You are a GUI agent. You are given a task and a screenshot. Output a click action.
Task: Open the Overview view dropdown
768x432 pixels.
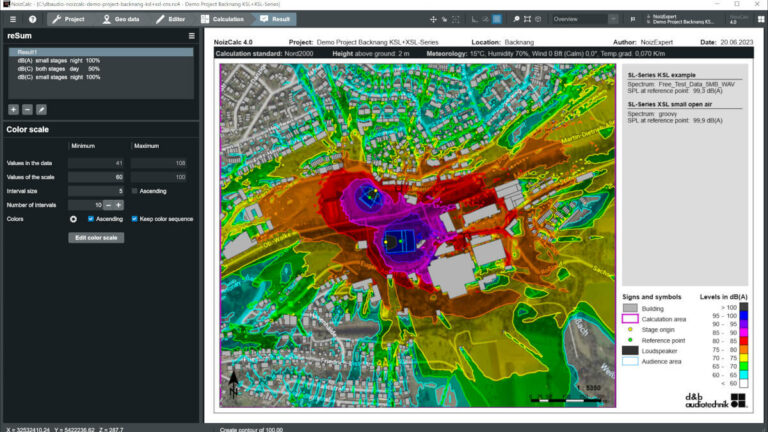pos(584,19)
